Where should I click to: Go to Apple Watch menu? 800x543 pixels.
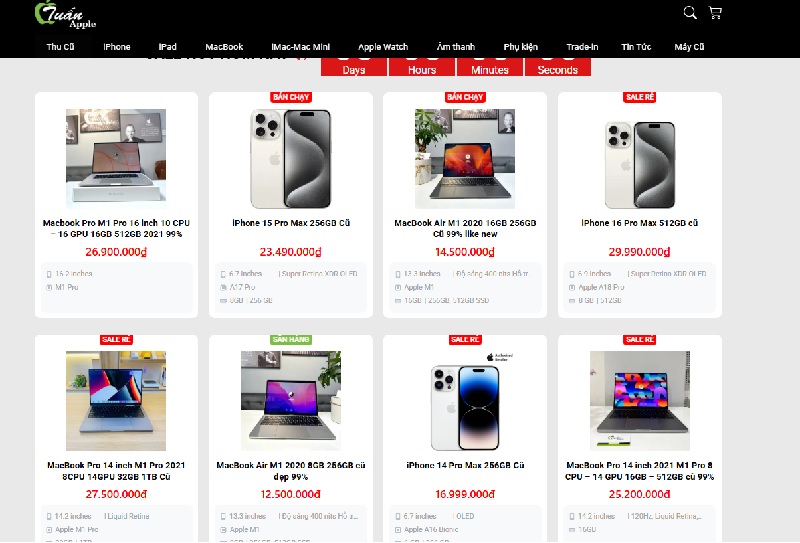[383, 47]
